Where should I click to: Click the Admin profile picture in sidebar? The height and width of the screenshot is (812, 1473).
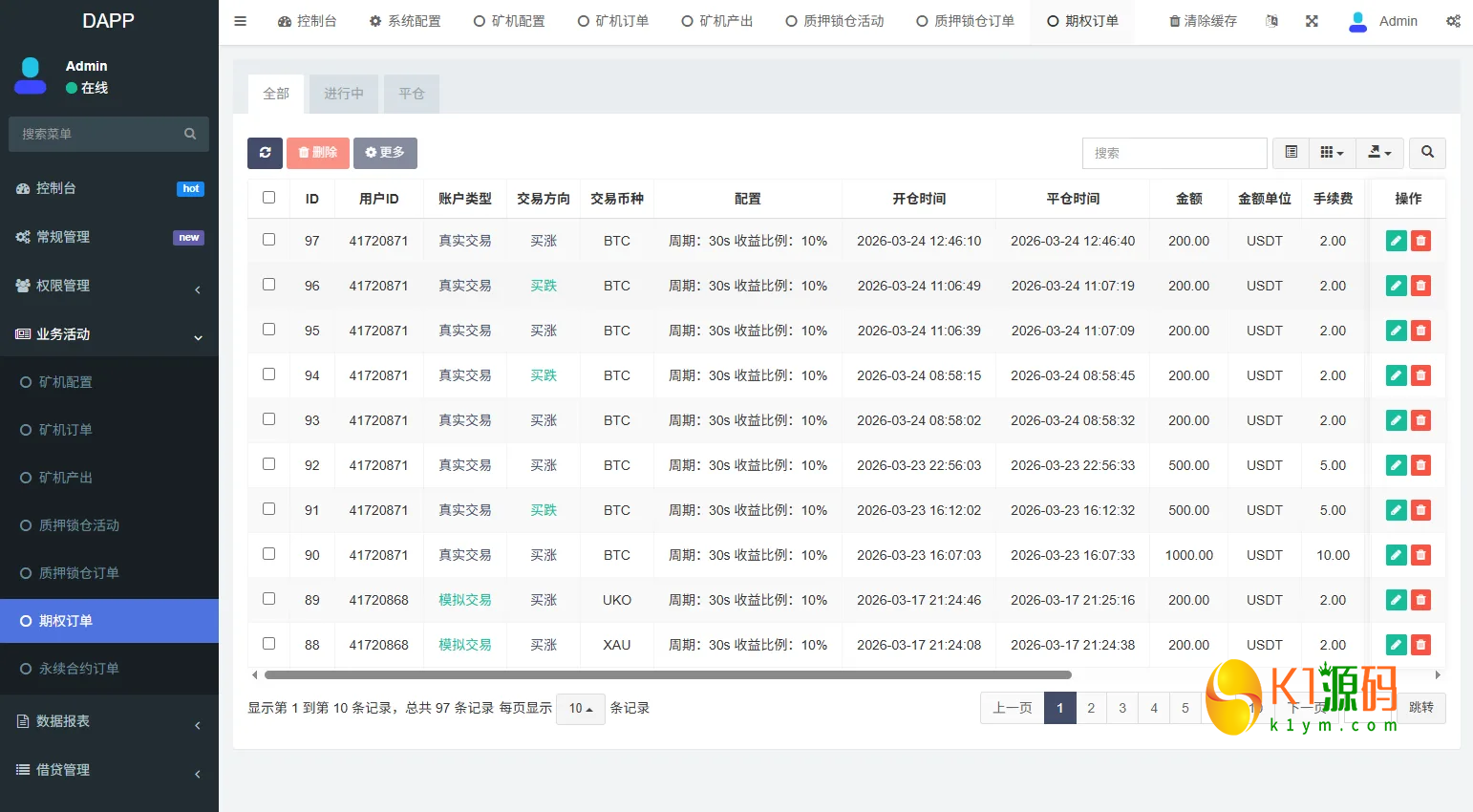31,76
